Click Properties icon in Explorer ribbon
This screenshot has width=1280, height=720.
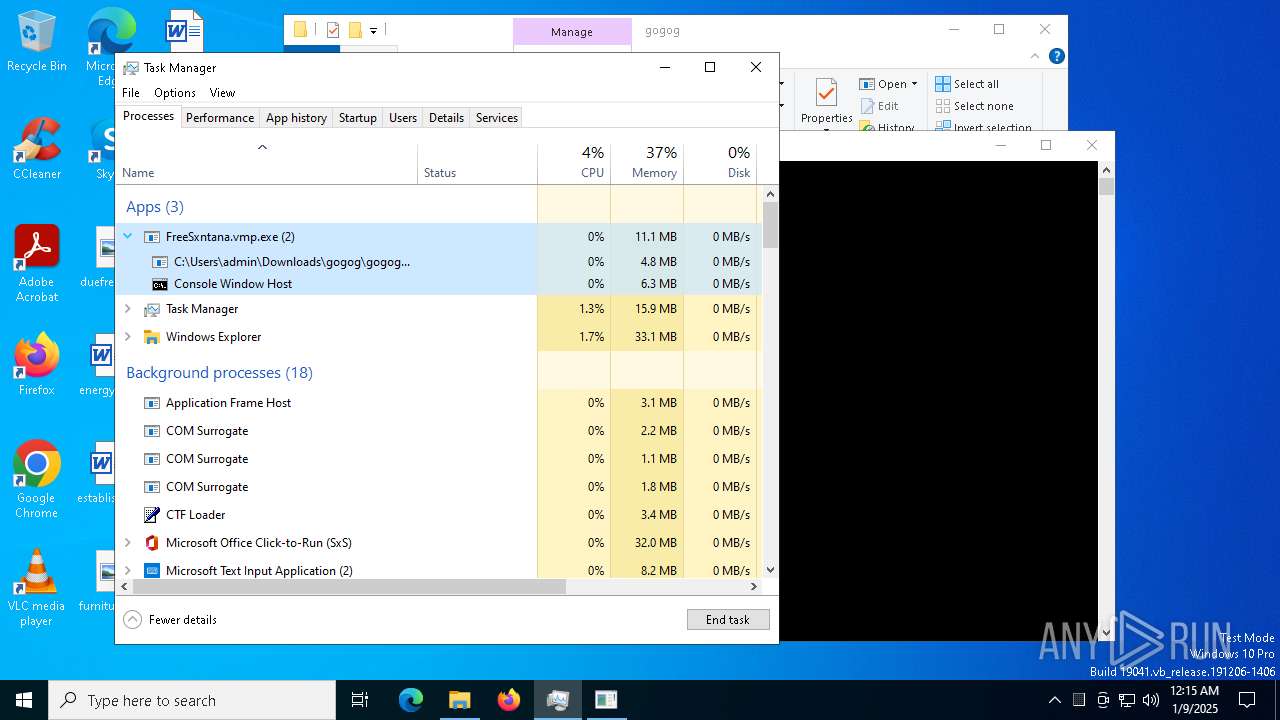(x=826, y=94)
